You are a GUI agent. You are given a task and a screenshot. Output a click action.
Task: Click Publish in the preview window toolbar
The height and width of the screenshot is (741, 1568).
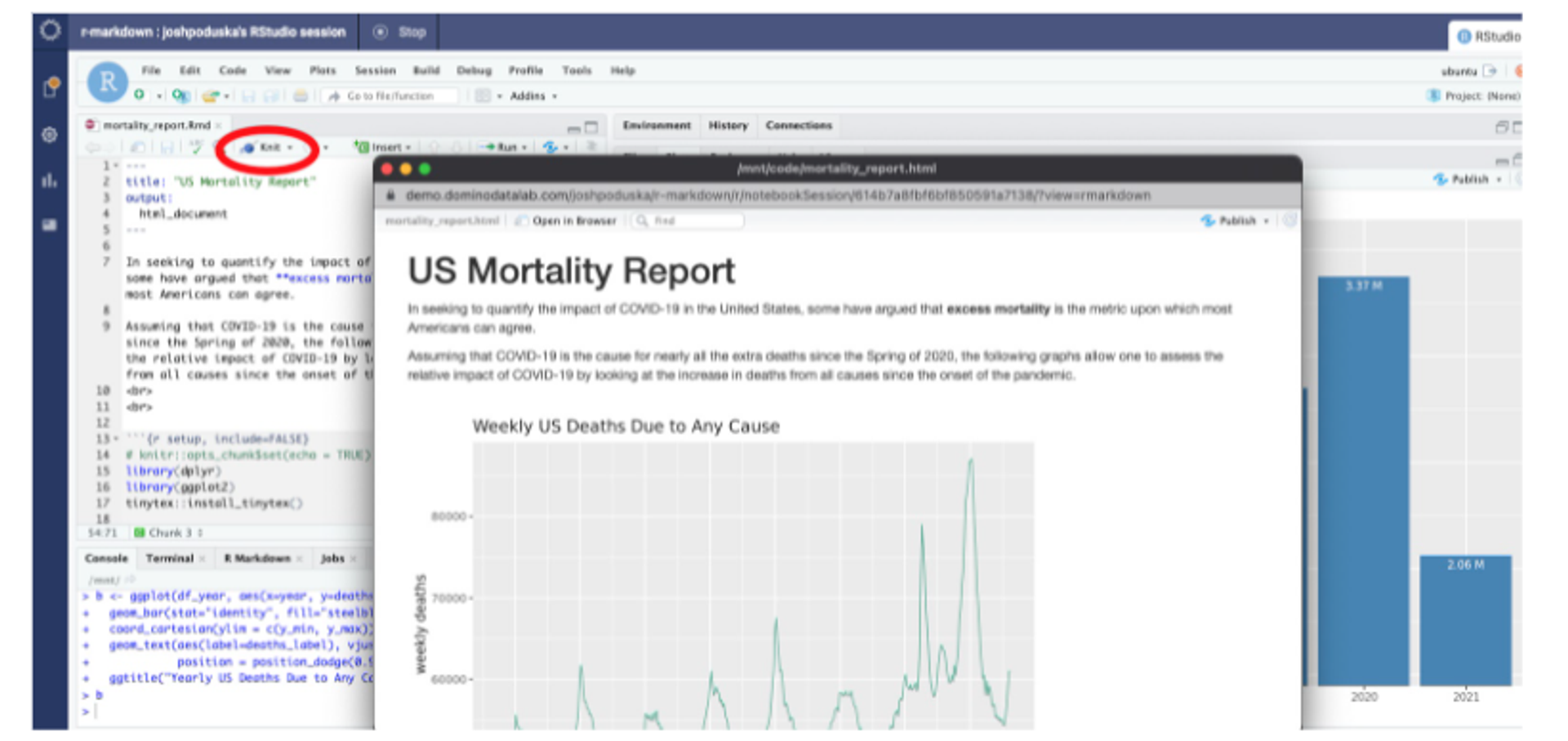(1229, 221)
